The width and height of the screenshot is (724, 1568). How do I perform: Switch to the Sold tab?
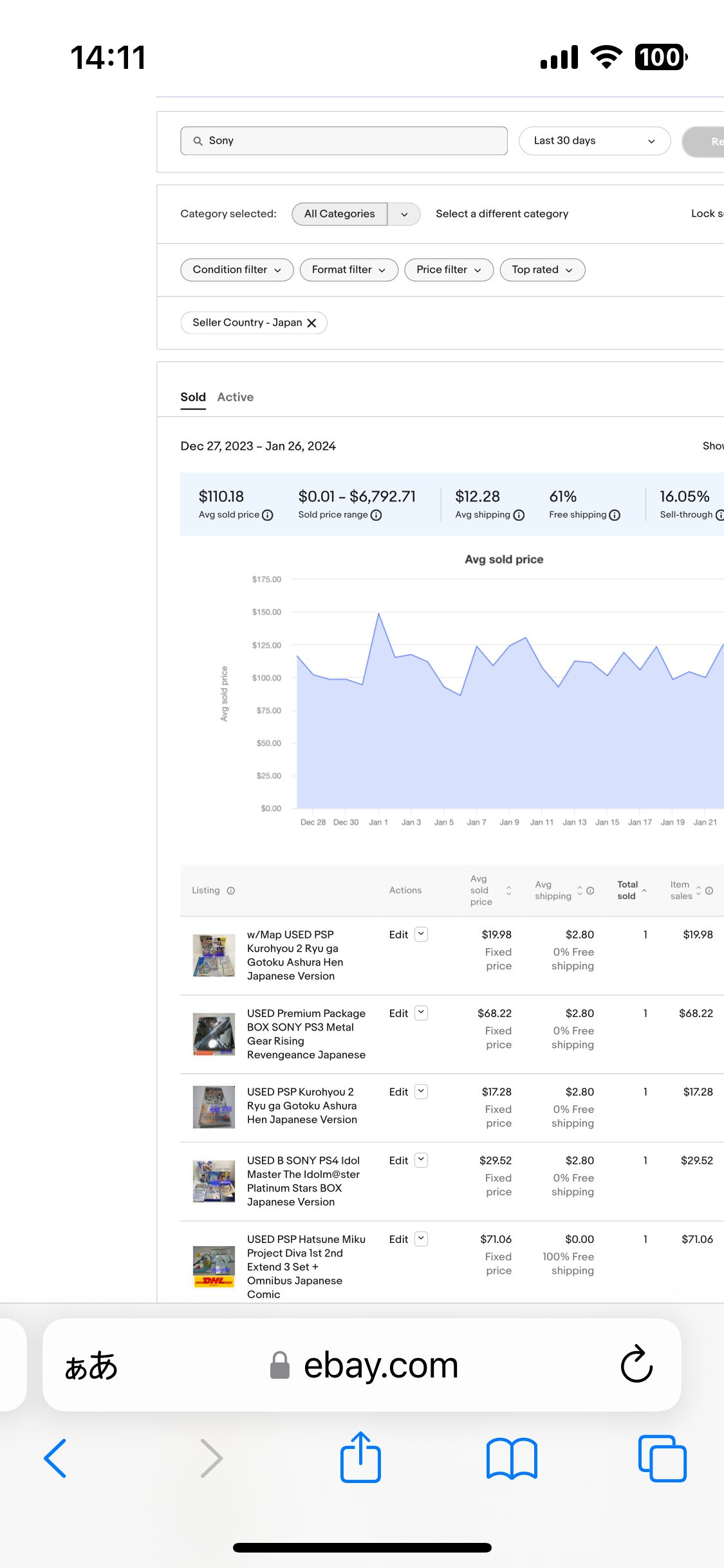(193, 397)
